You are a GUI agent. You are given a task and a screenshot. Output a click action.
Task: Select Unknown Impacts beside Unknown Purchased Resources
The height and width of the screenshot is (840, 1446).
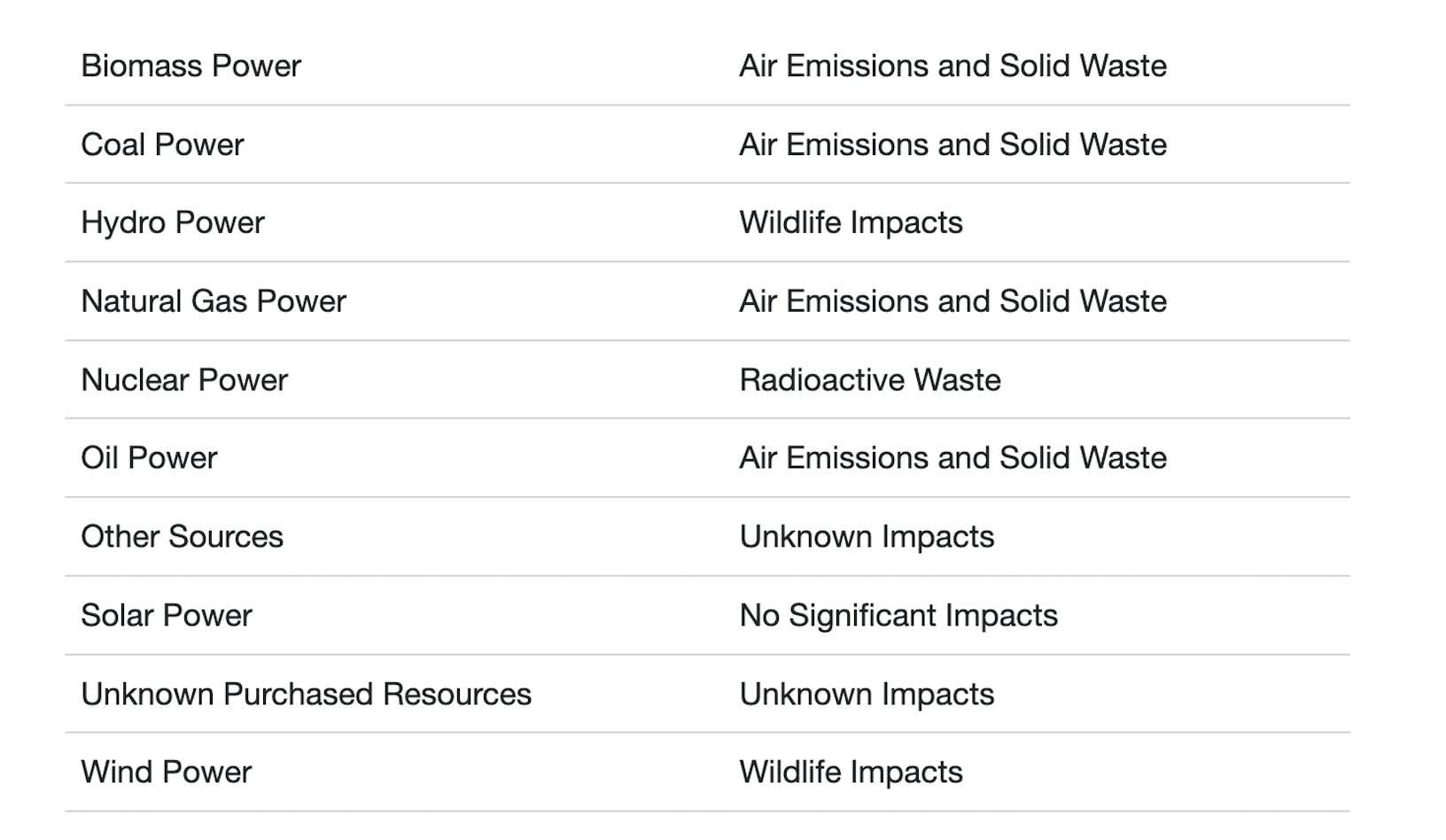coord(867,694)
